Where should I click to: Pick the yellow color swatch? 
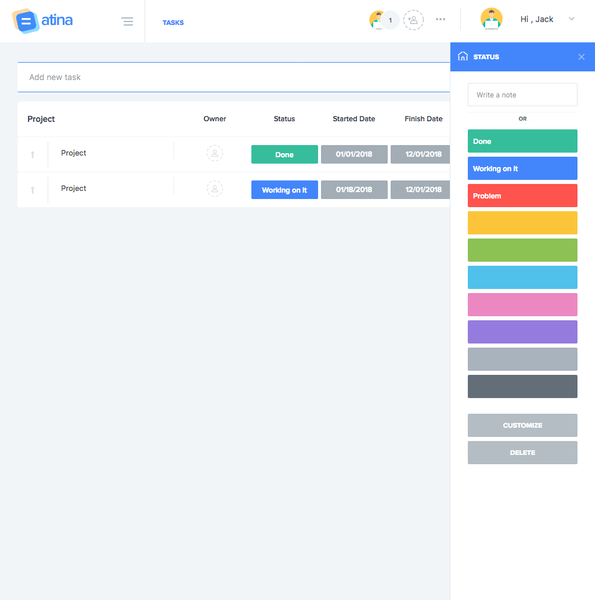[522, 223]
